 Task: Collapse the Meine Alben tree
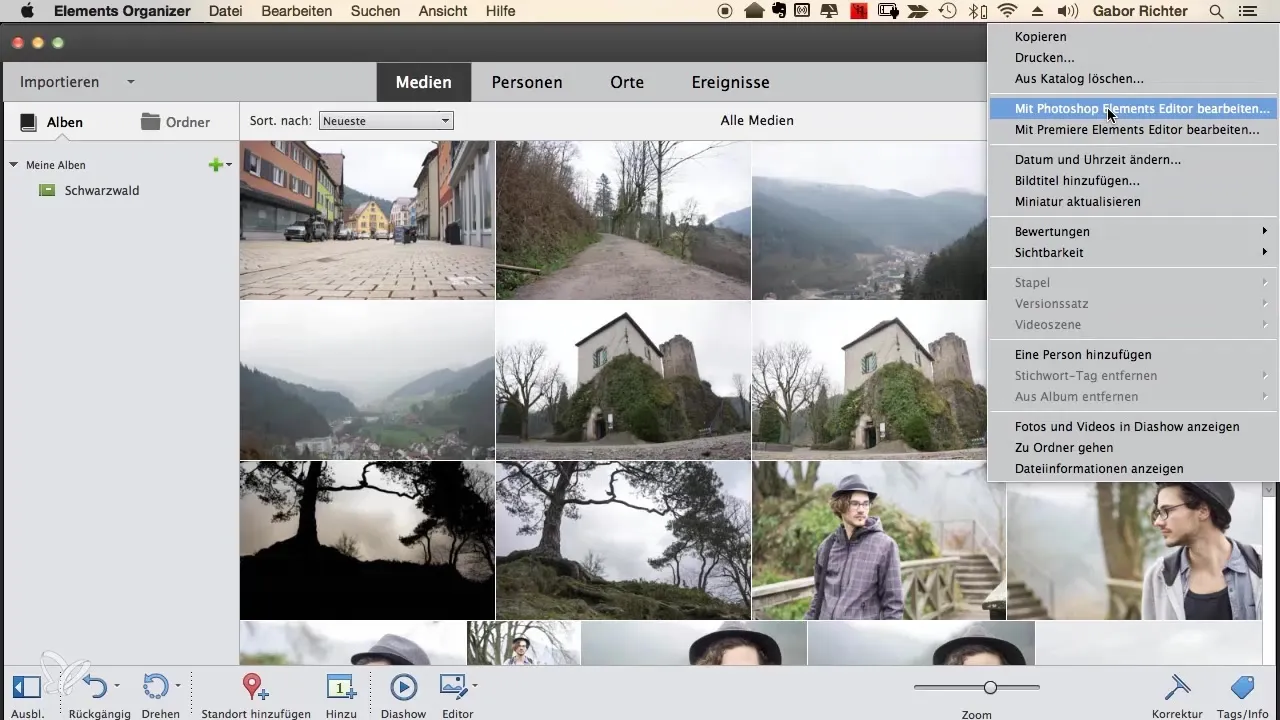(14, 165)
